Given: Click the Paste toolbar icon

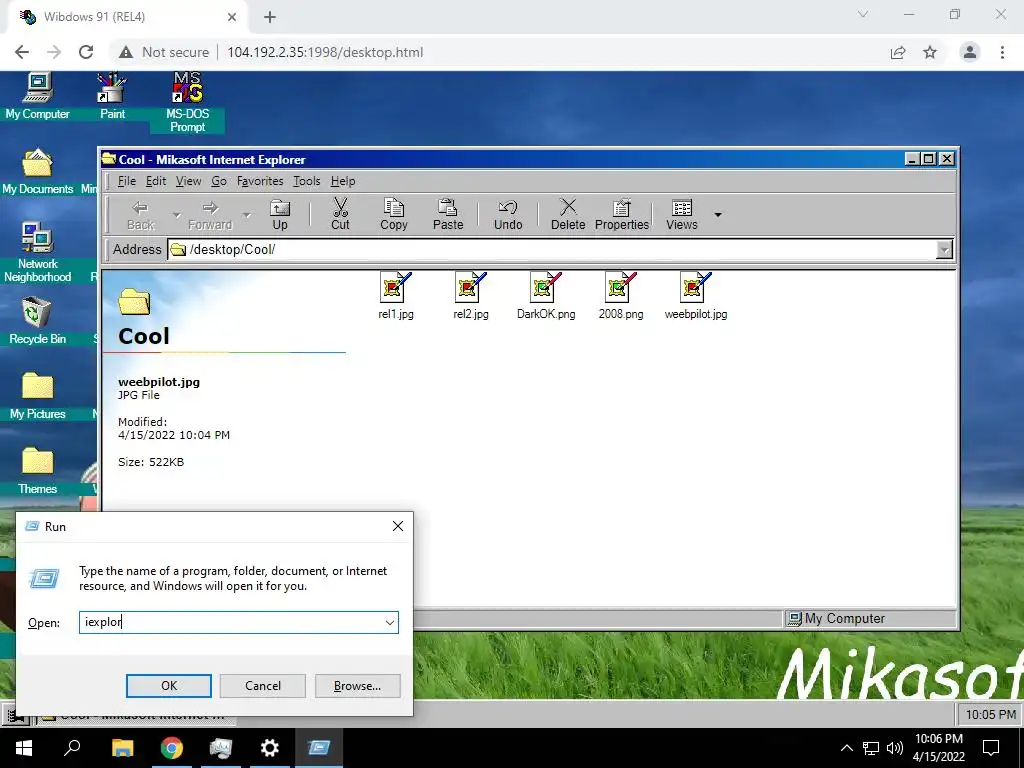Looking at the screenshot, I should pyautogui.click(x=448, y=215).
